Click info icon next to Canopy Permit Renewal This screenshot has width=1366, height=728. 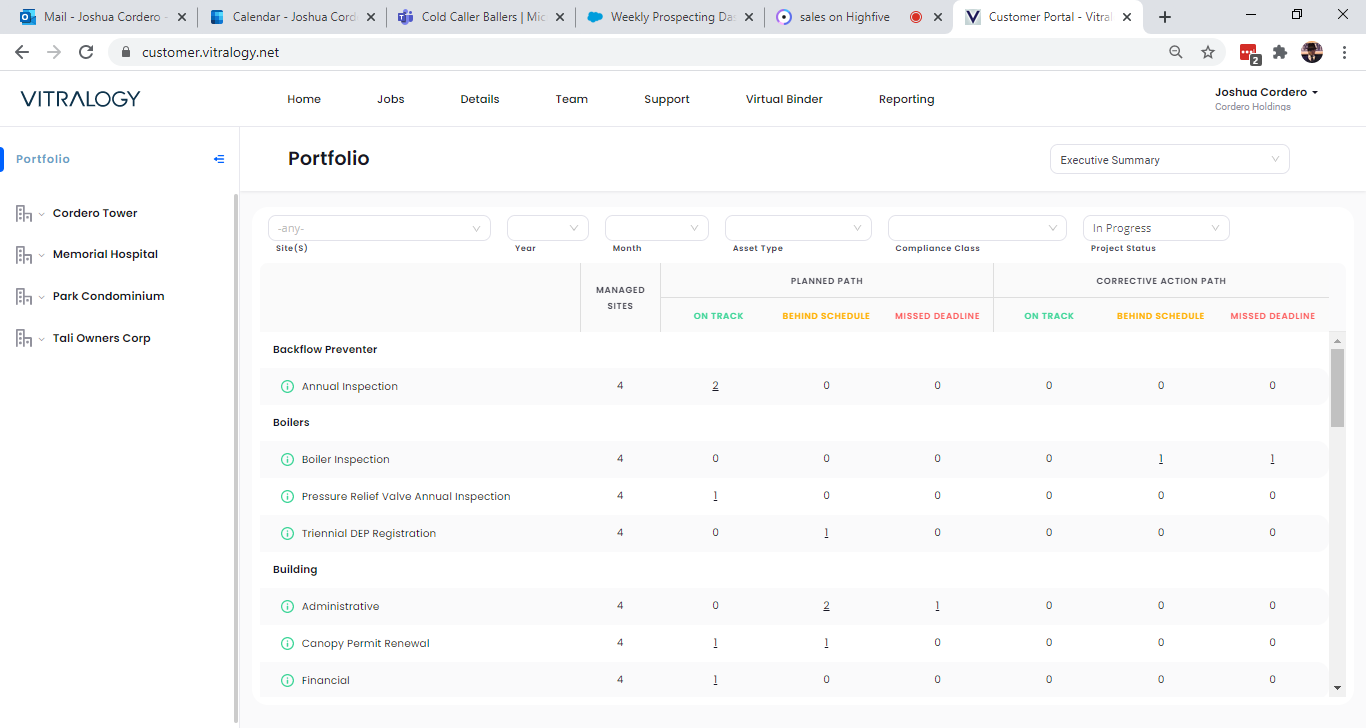point(287,644)
